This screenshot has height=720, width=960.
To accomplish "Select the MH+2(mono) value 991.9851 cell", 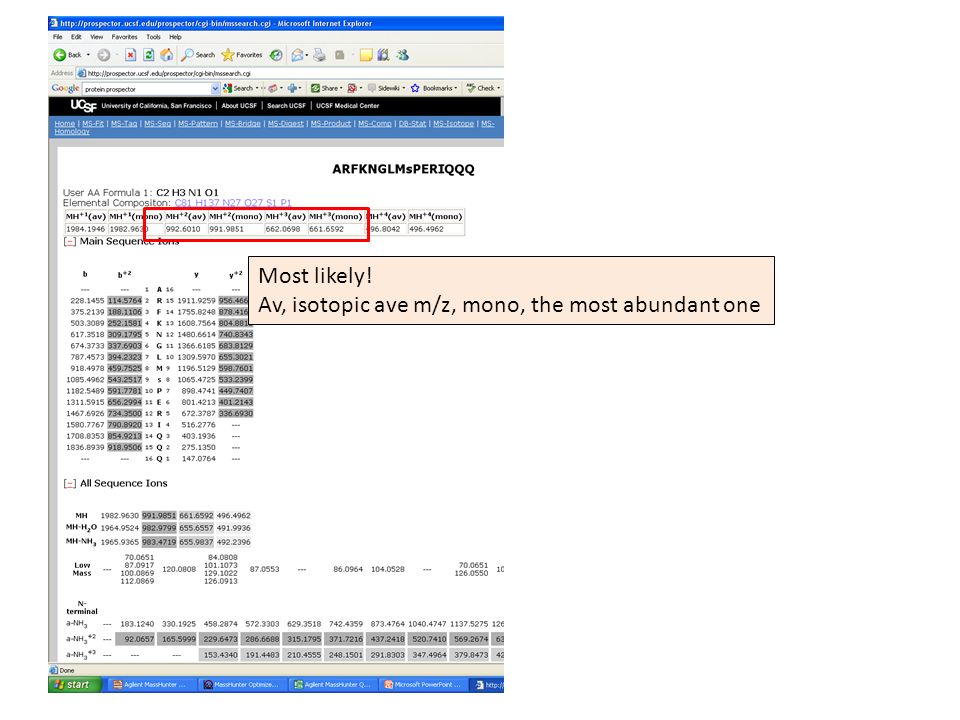I will pyautogui.click(x=236, y=229).
